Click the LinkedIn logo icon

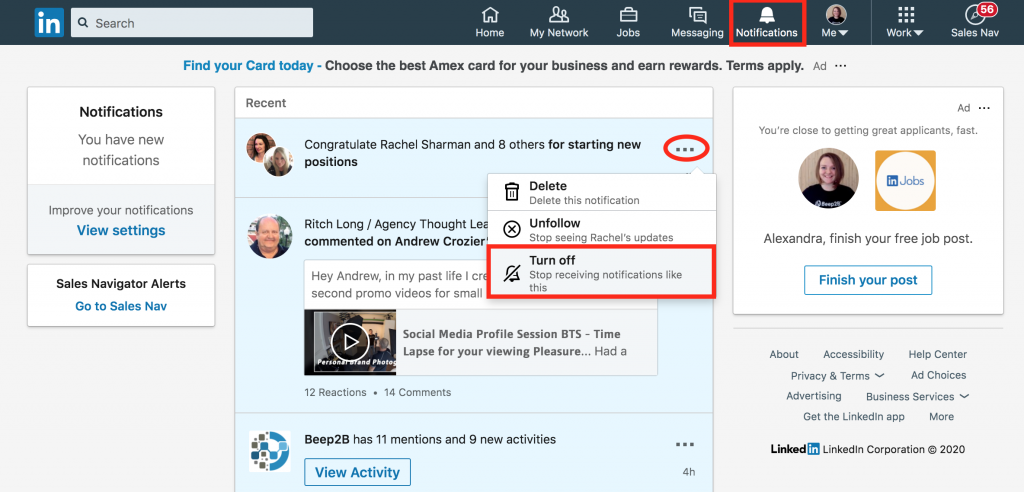[50, 22]
